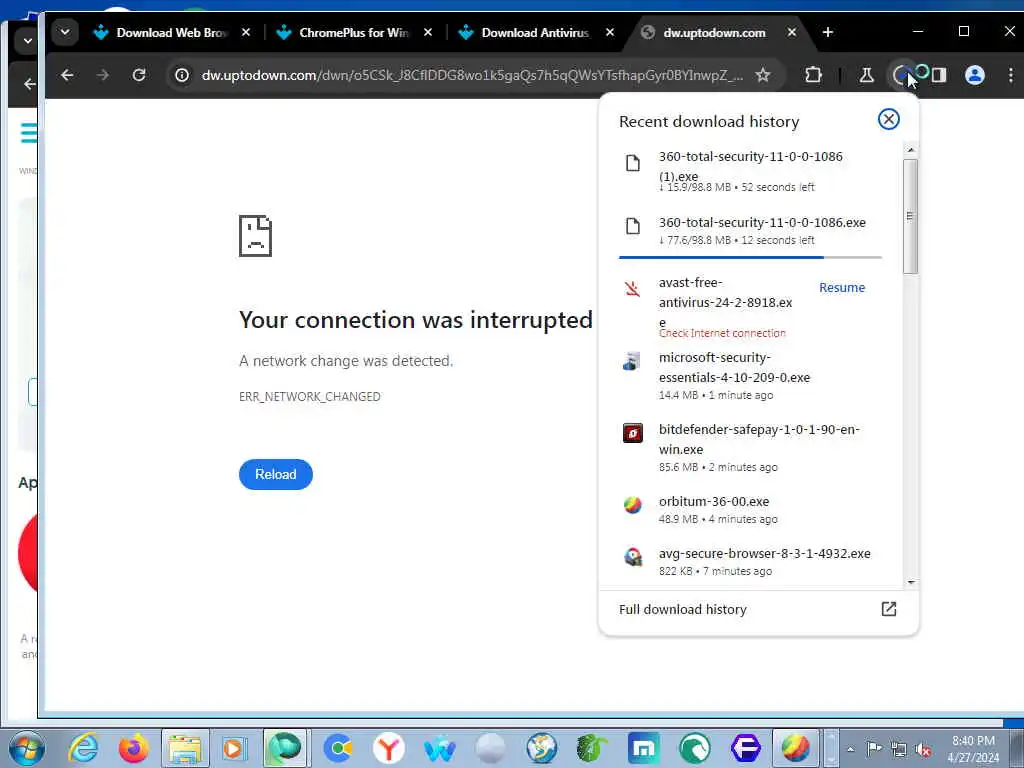Close the dw.uptodown.com tab

pyautogui.click(x=792, y=32)
